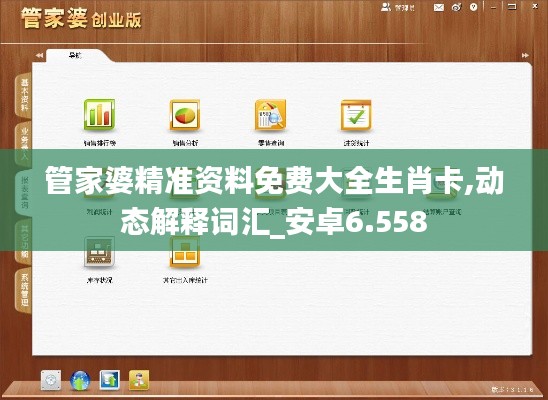This screenshot has height=400, width=548.
Task: Click the right double-arrow tab scroll button
Action: pyautogui.click(x=525, y=56)
